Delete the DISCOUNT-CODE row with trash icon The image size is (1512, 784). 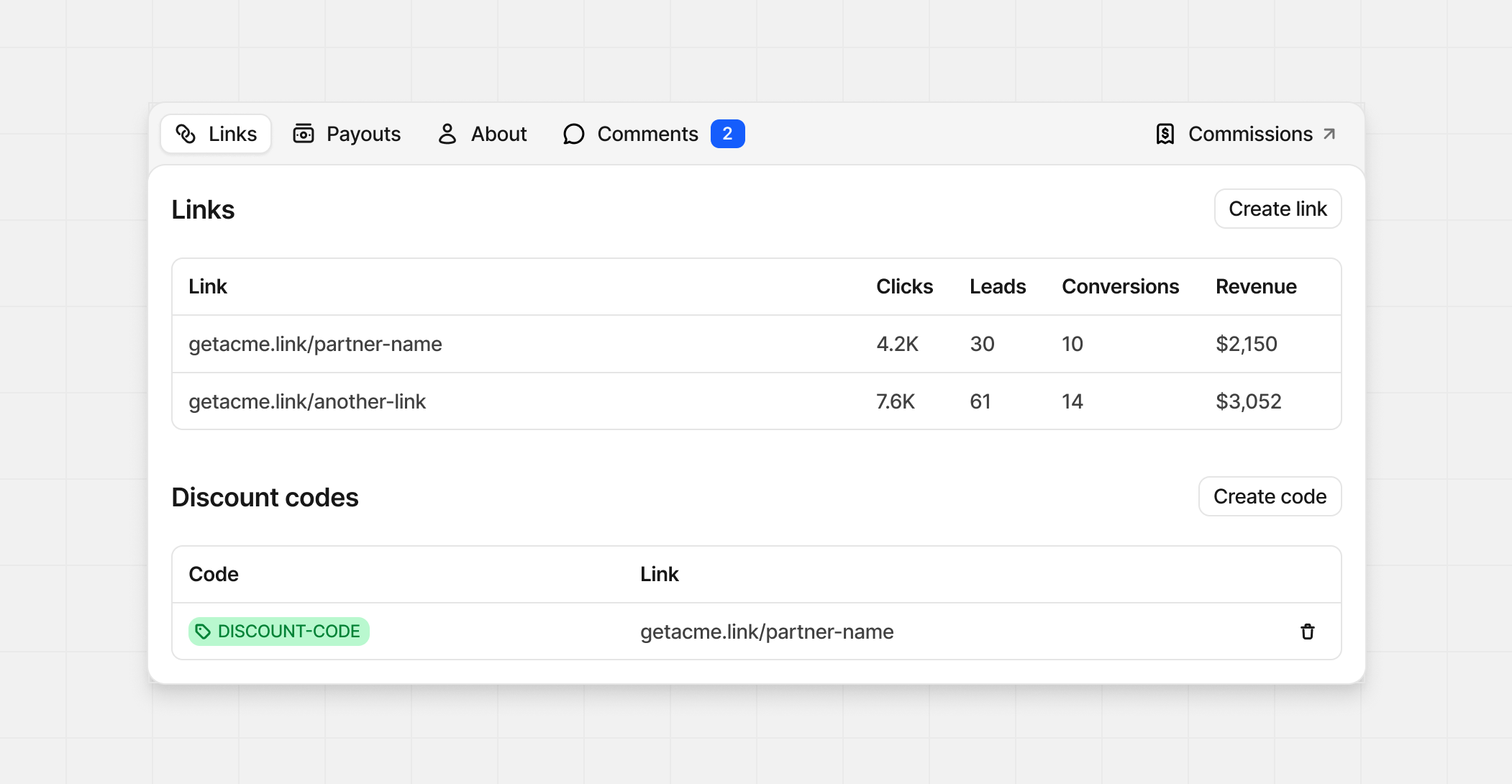point(1307,632)
